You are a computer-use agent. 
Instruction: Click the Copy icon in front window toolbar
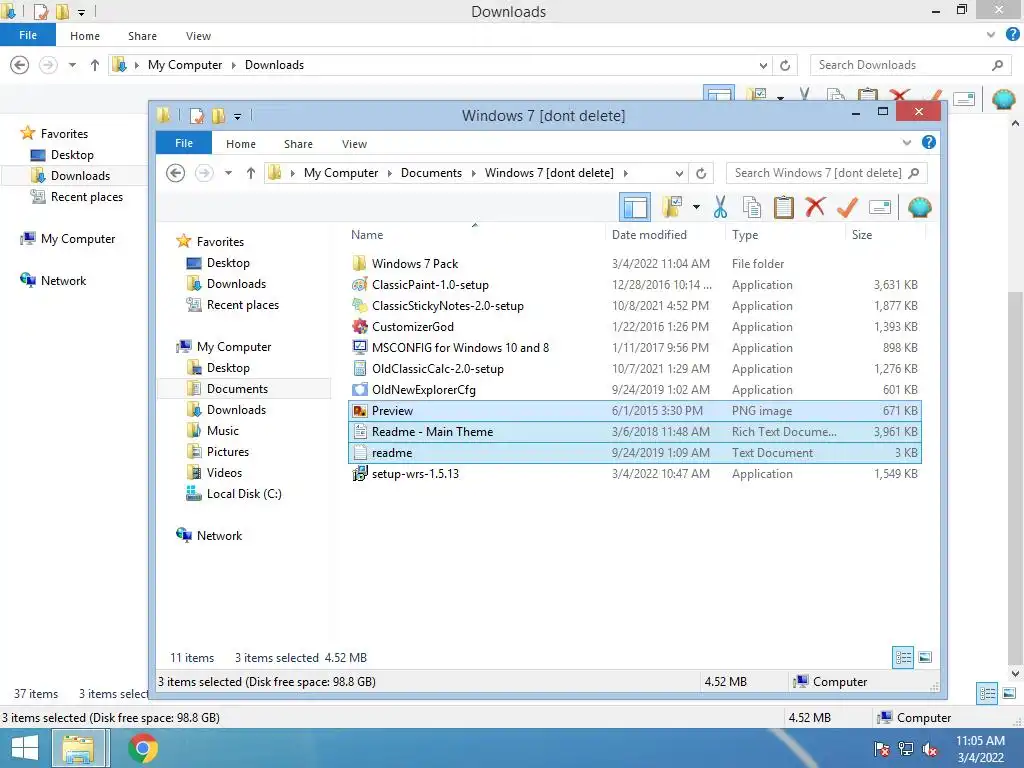click(752, 207)
